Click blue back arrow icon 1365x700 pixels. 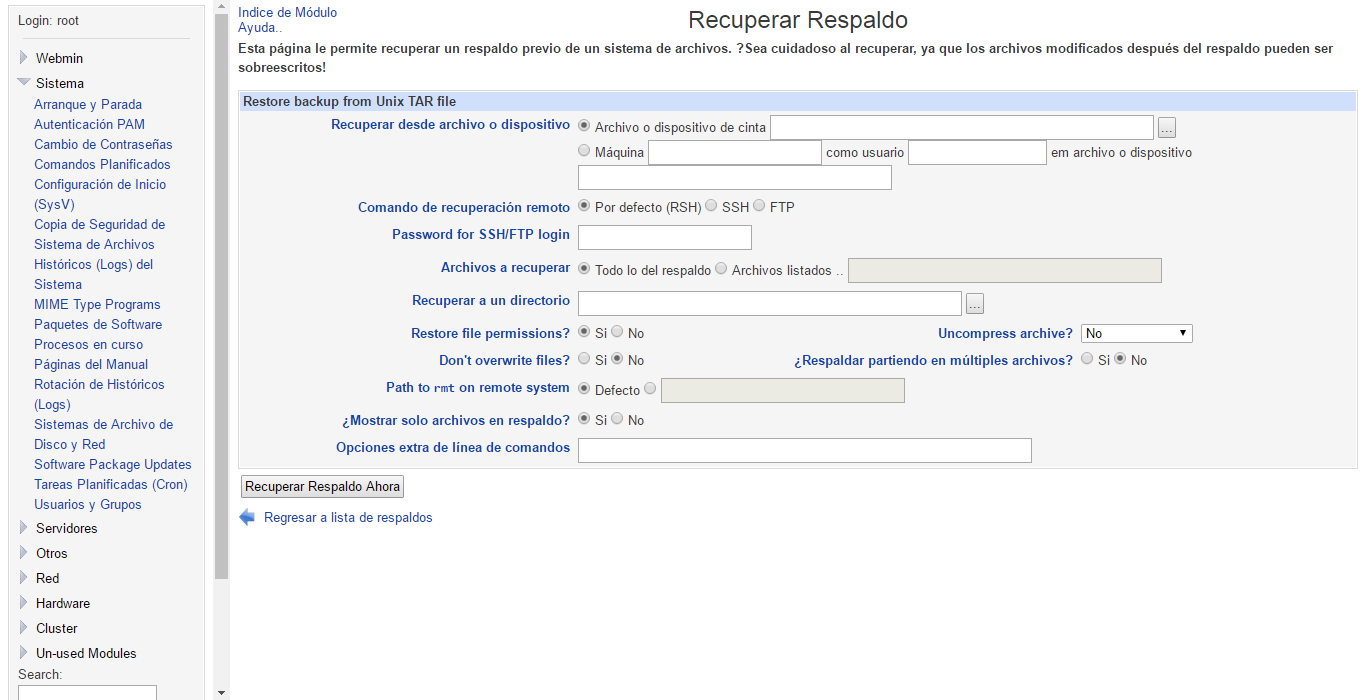click(x=247, y=517)
